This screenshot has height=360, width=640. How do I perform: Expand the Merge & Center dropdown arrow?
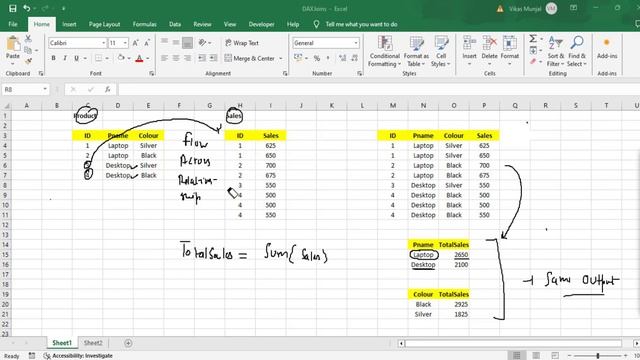pyautogui.click(x=280, y=58)
